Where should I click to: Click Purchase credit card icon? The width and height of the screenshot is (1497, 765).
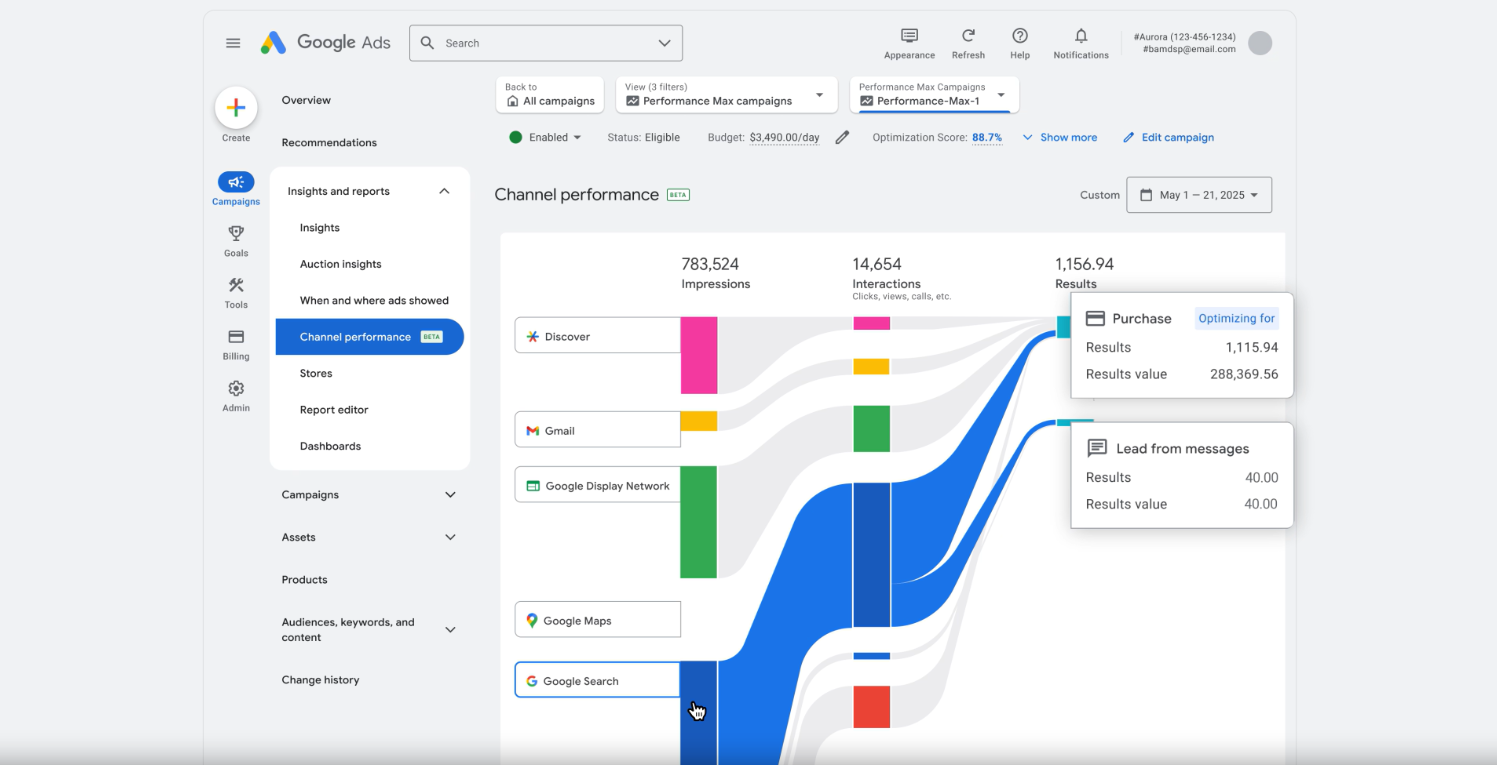(1095, 318)
